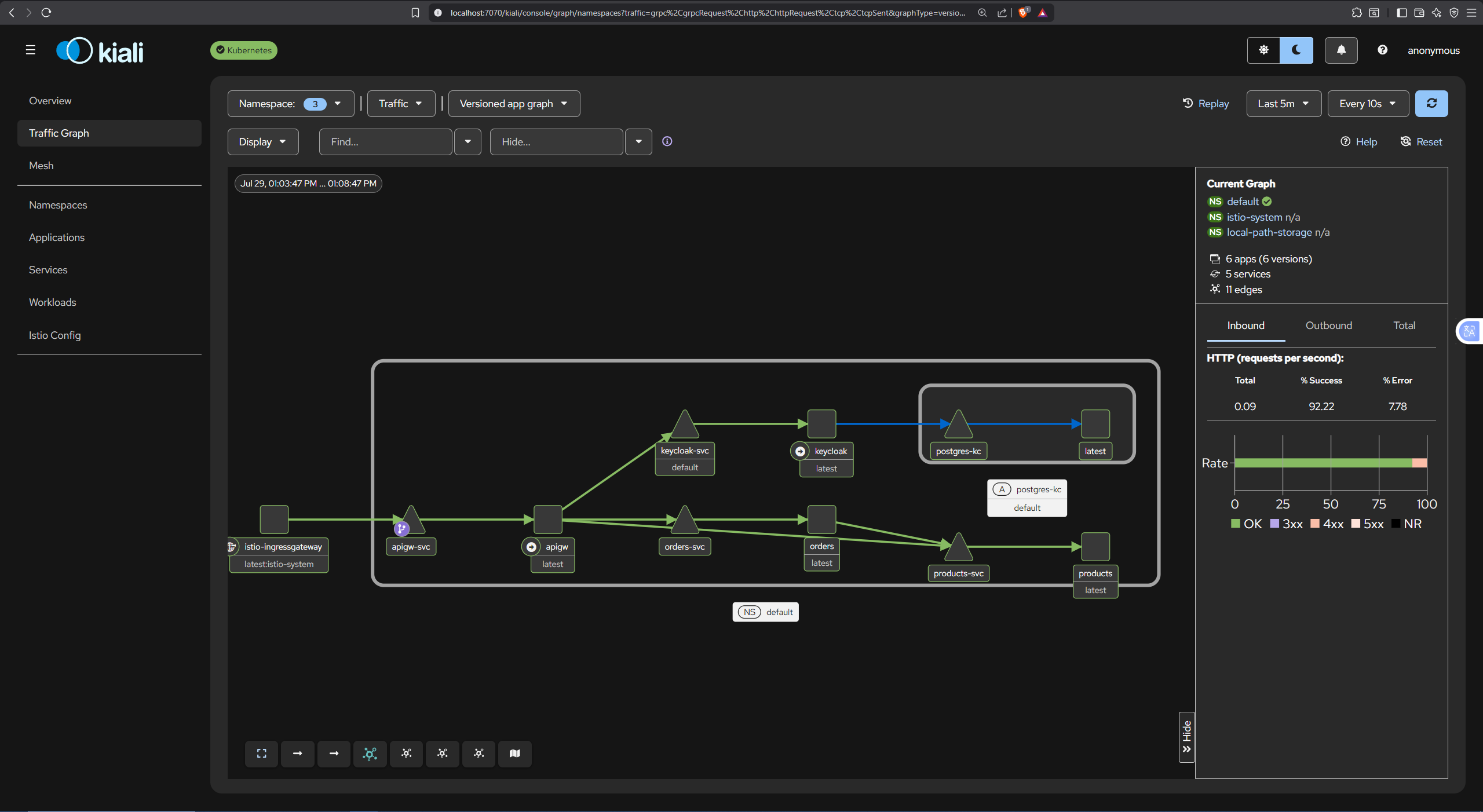Switch to the Outbound tab
1483x812 pixels.
coord(1328,325)
